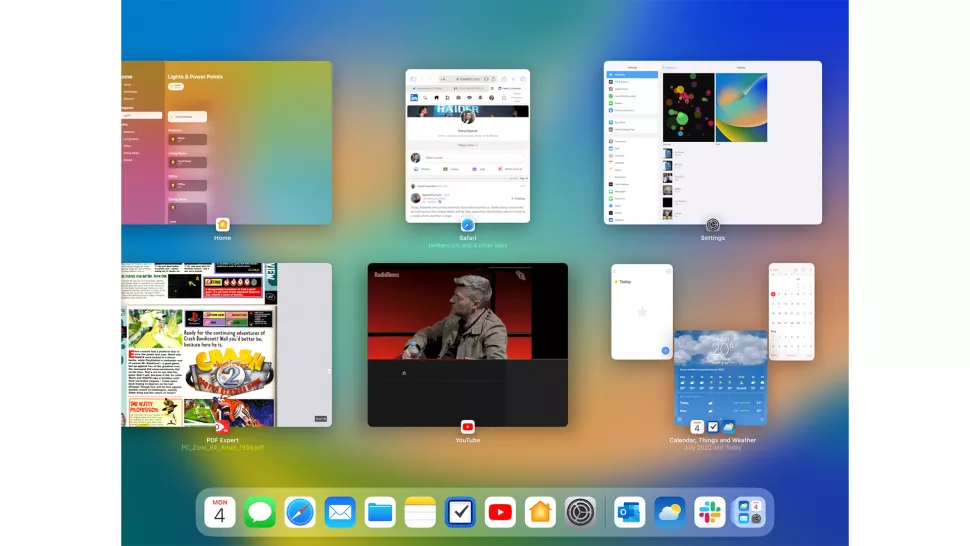Screen dimensions: 970x546
Task: Click the 'Home' label under card
Action: 223,237
